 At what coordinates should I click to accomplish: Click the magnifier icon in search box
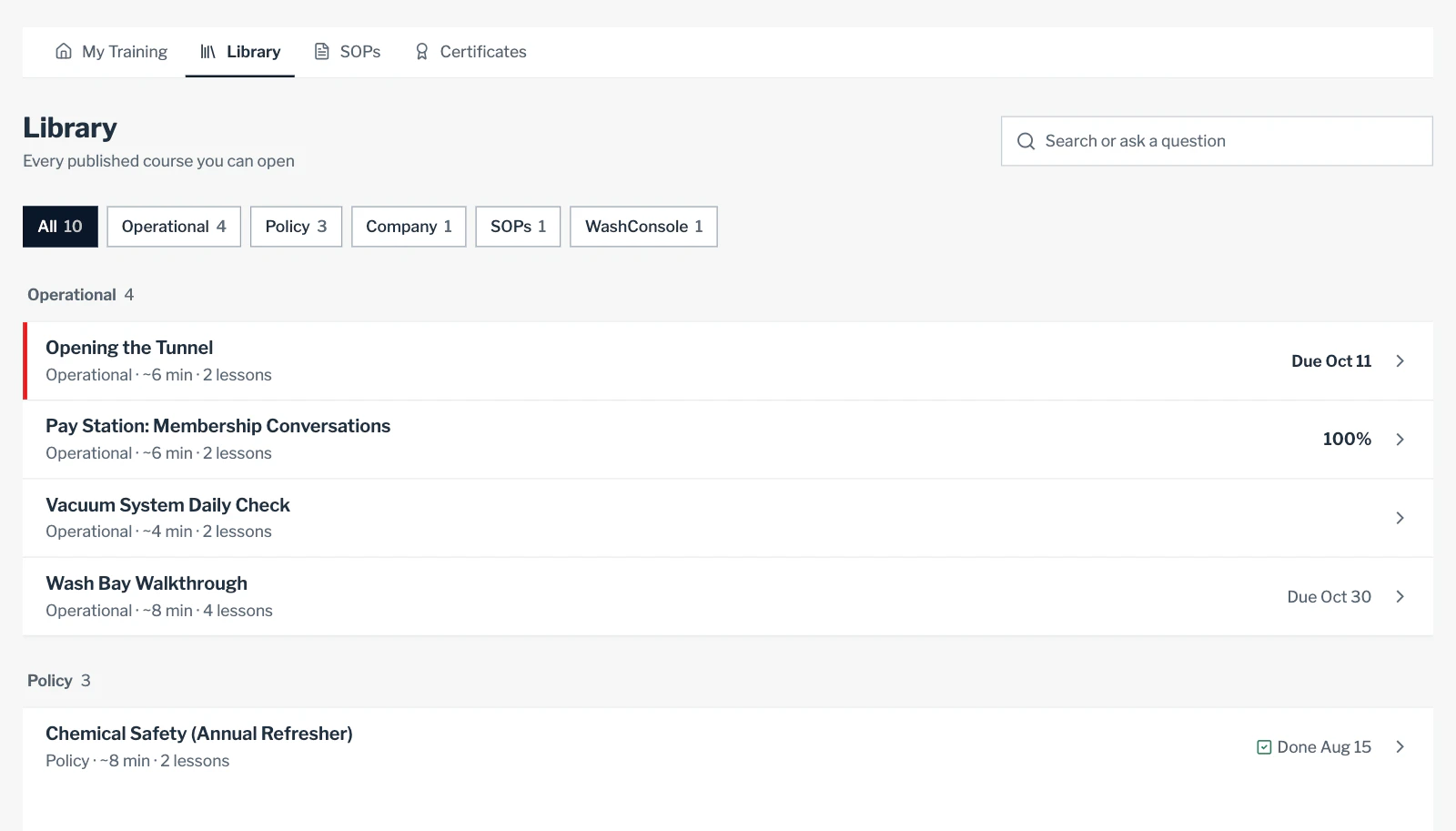coord(1026,141)
